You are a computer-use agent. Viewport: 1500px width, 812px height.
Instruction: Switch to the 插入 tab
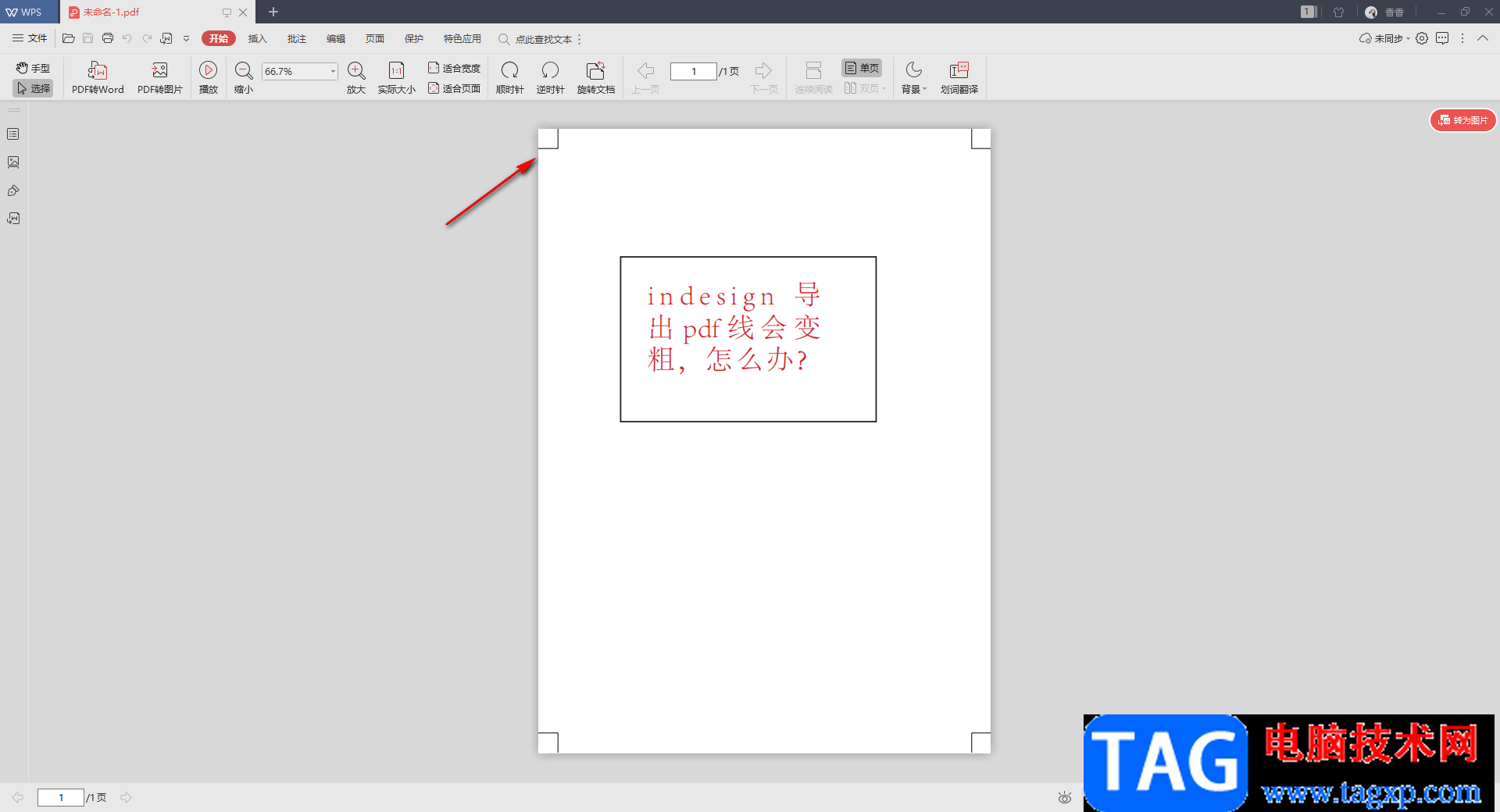tap(258, 38)
